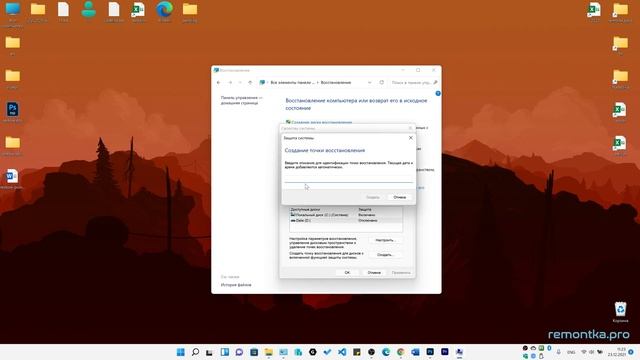Go up one level in Recovery window
Screen dimensions: 640x360
click(x=250, y=82)
